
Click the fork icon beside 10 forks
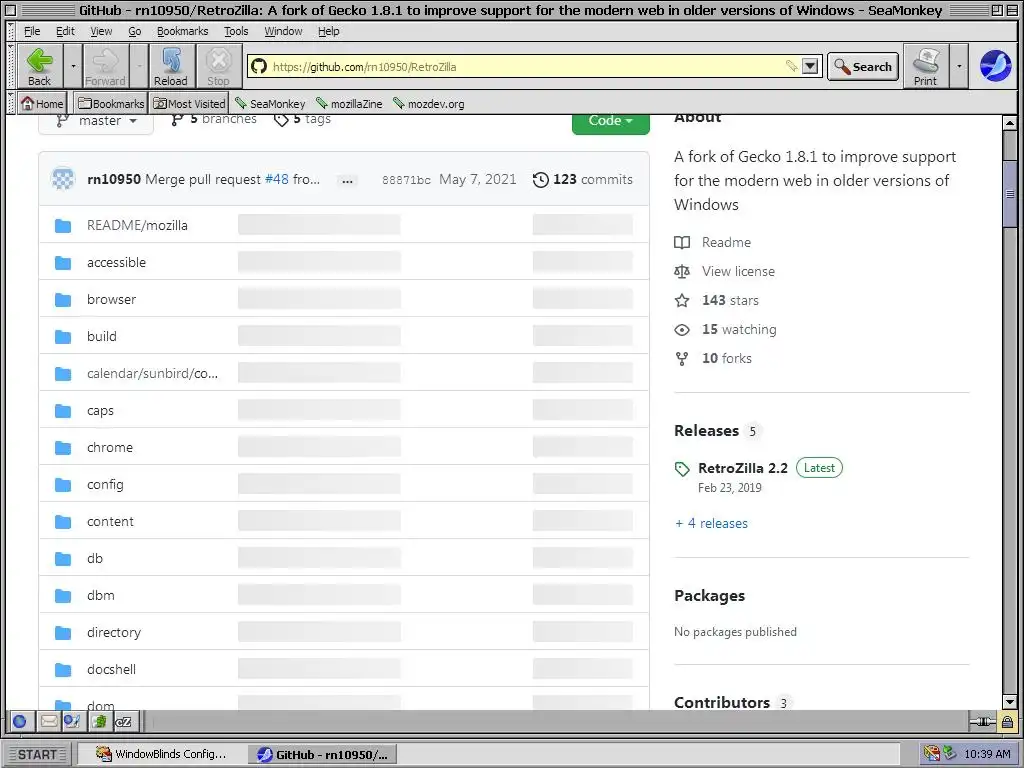(x=682, y=359)
